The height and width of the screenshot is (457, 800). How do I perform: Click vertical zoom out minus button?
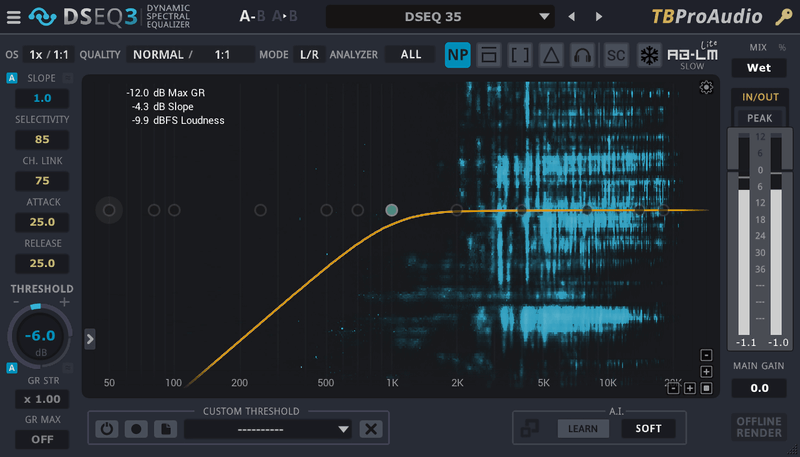click(706, 355)
